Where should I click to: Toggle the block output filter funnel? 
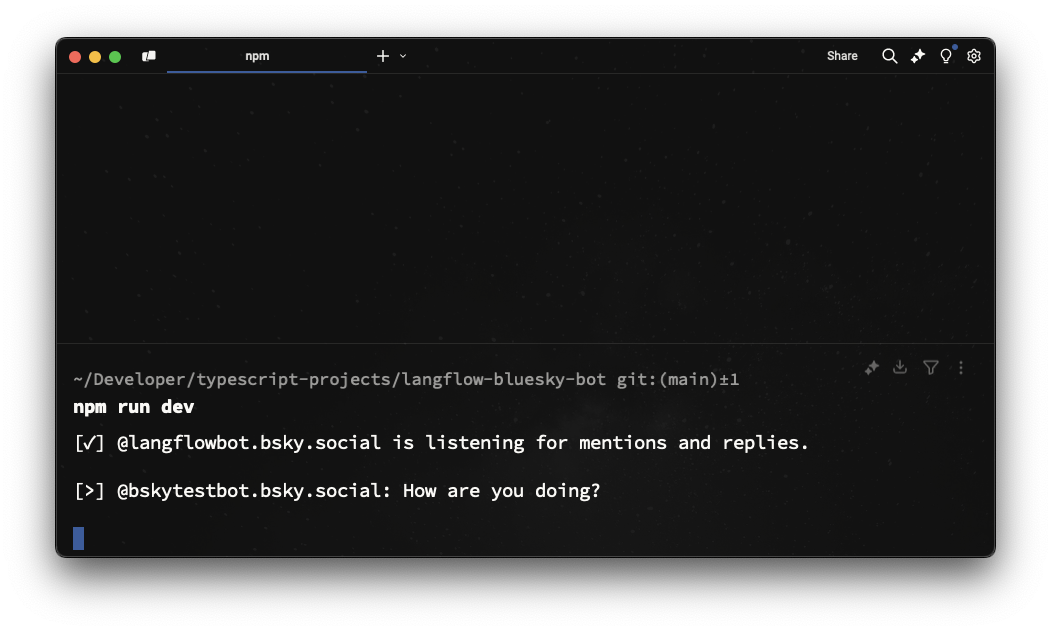[931, 368]
